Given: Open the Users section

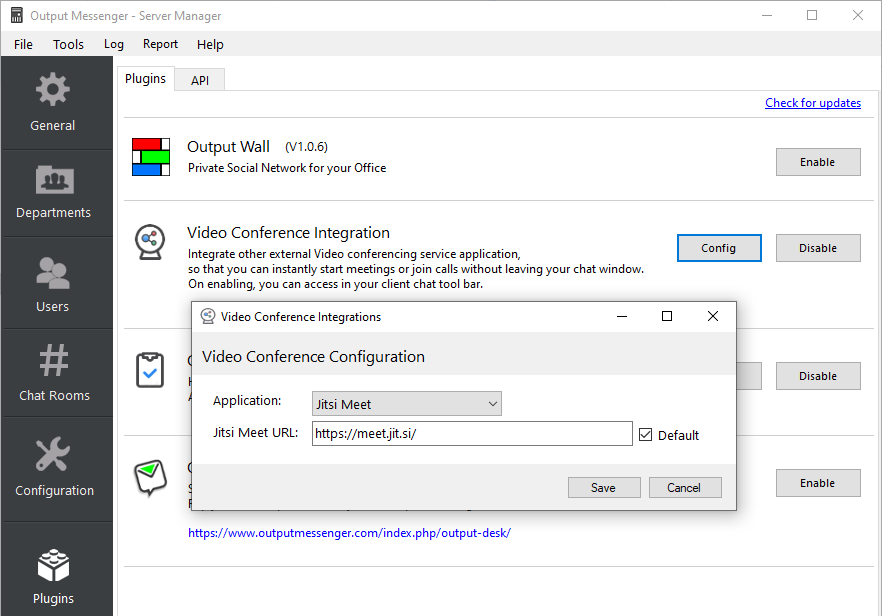Looking at the screenshot, I should [x=56, y=283].
